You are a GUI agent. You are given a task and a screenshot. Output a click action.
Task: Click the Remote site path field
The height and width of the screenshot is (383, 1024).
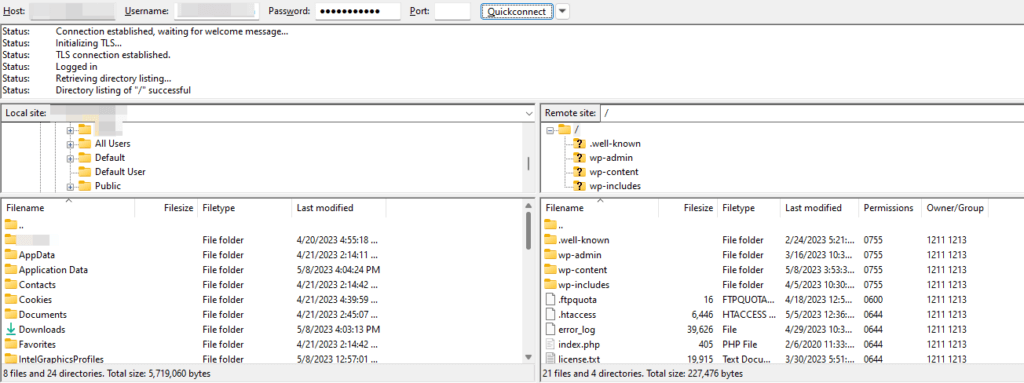811,113
